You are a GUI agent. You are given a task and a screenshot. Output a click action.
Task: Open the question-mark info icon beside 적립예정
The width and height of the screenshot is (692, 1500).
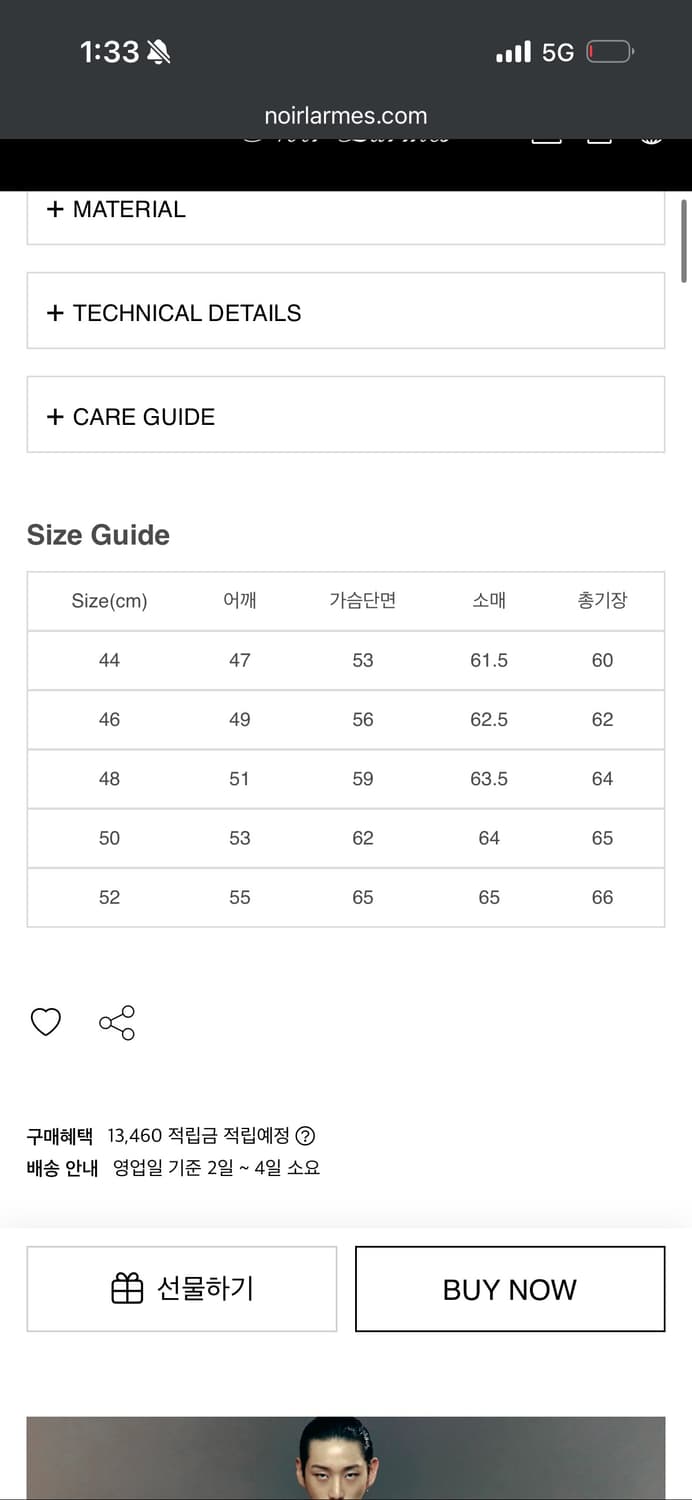pos(306,1135)
